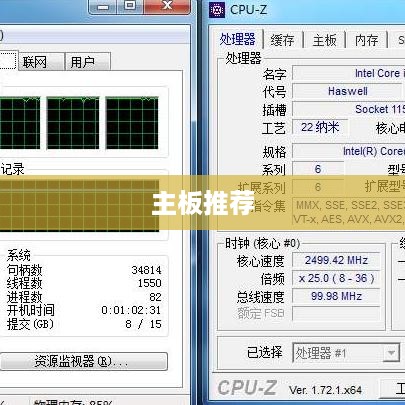Open the 内存 tab in CPU-Z
Viewport: 405px width, 405px height.
[x=366, y=40]
